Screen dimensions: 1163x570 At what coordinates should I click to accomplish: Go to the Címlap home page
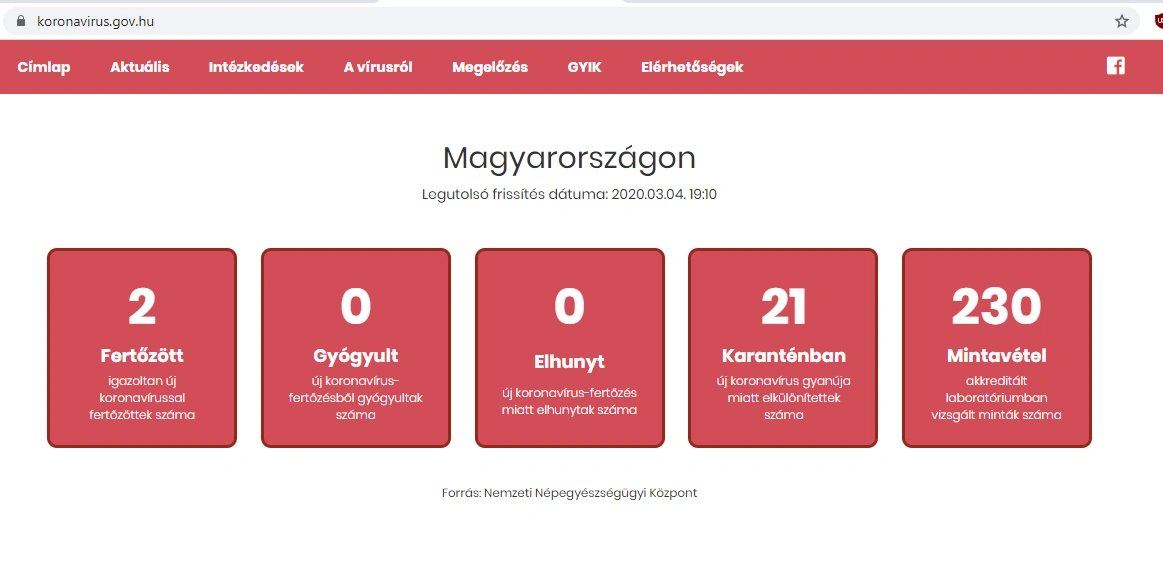click(44, 67)
